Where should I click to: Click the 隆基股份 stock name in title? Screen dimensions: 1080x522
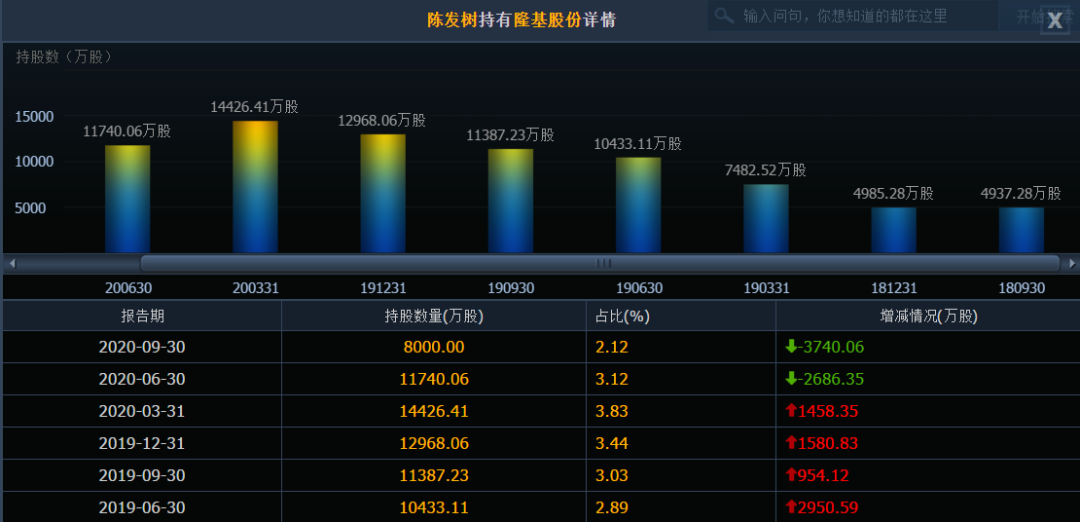point(548,20)
